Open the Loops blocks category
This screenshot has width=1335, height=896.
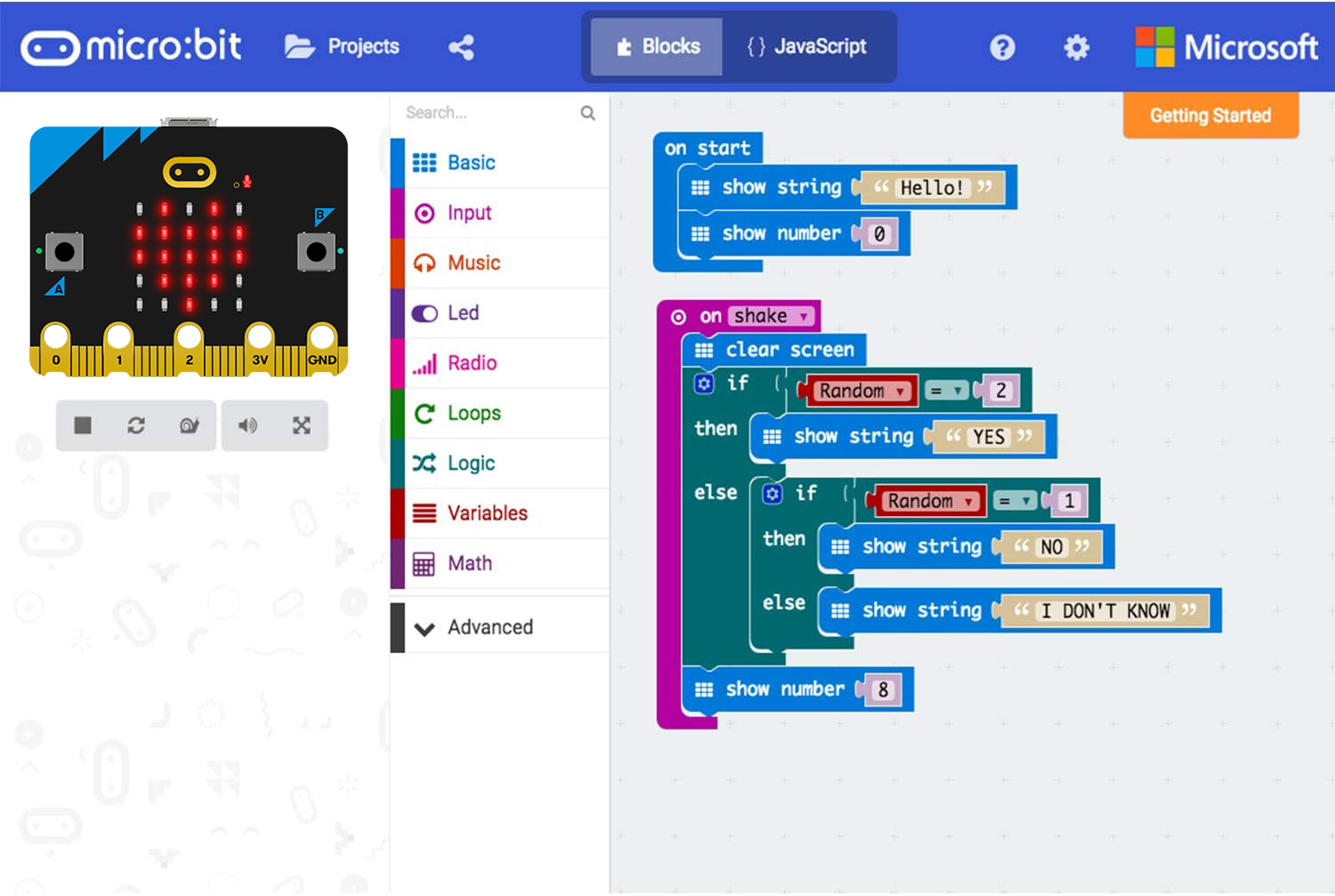tap(500, 413)
